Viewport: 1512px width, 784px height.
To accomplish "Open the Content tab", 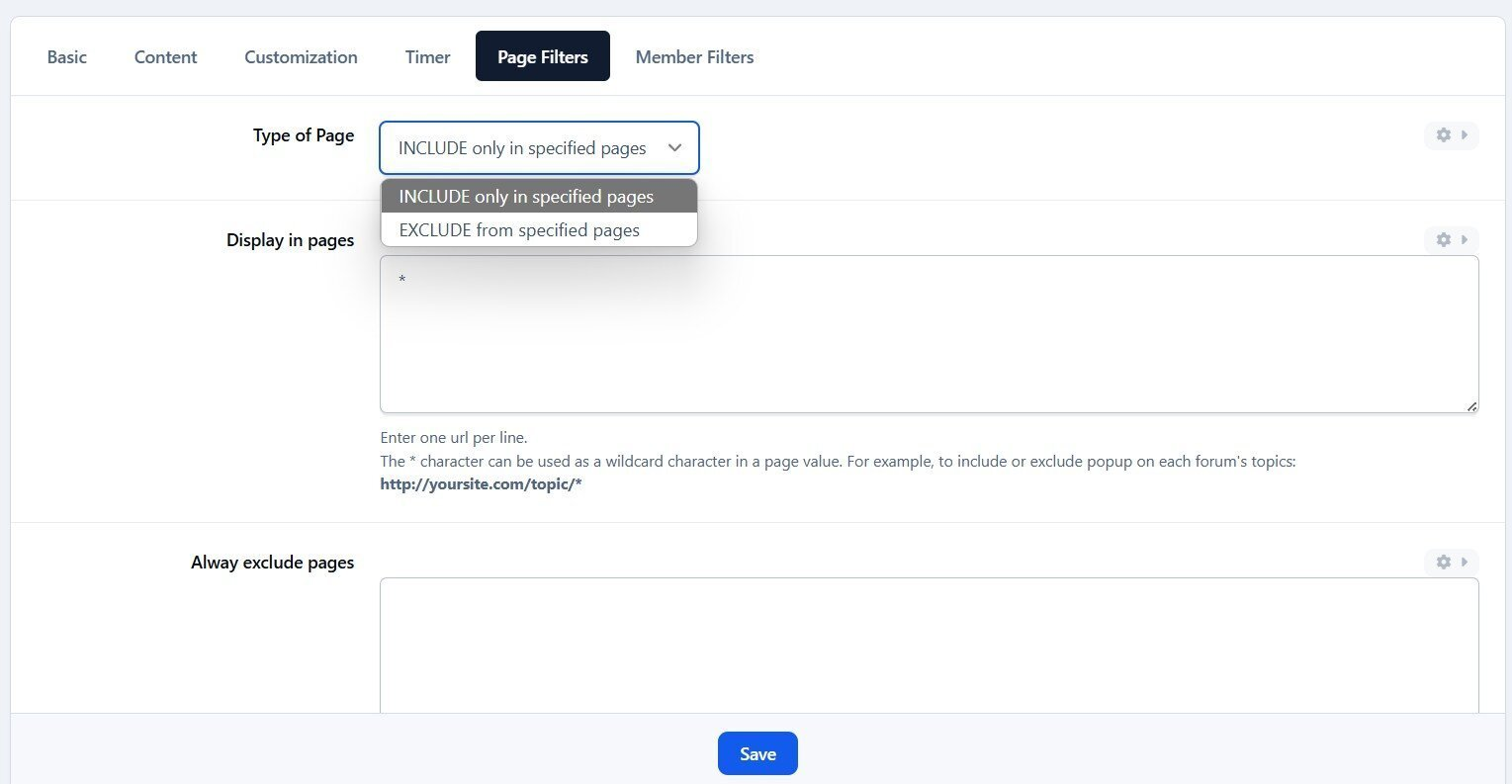I will tap(165, 57).
